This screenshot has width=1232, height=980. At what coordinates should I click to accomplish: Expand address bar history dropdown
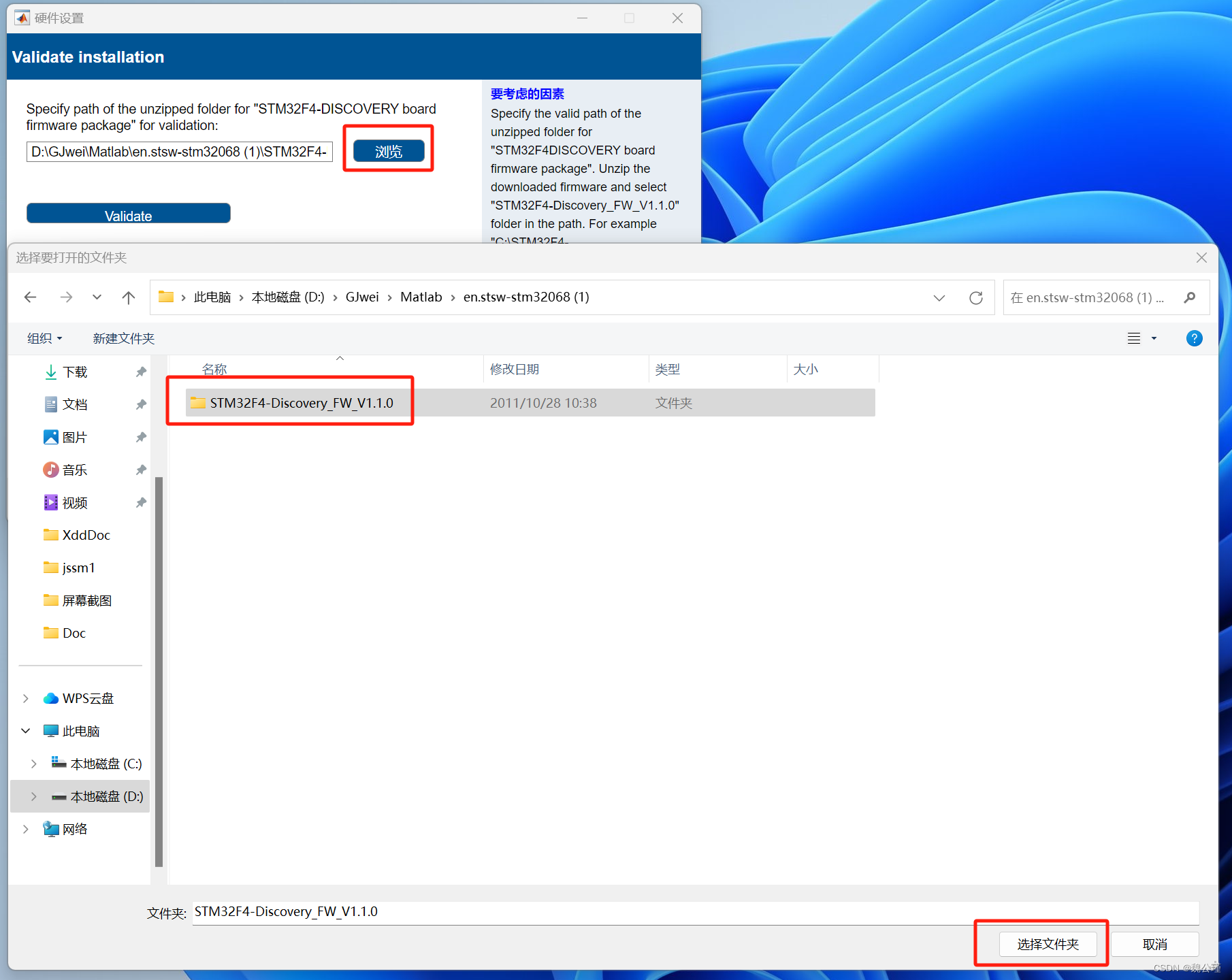(x=939, y=297)
